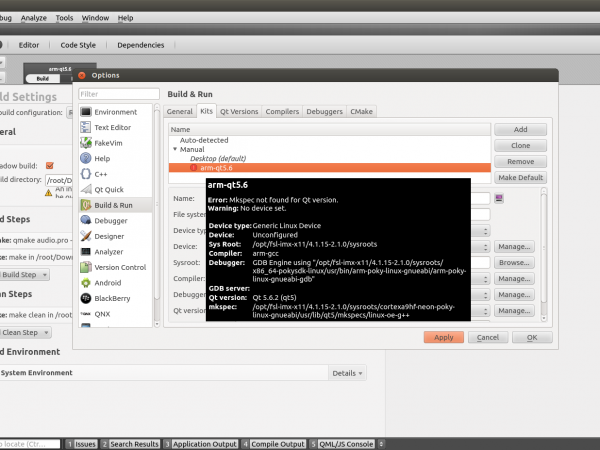Toggle the Shadow build checkbox
This screenshot has width=600, height=450.
50,165
